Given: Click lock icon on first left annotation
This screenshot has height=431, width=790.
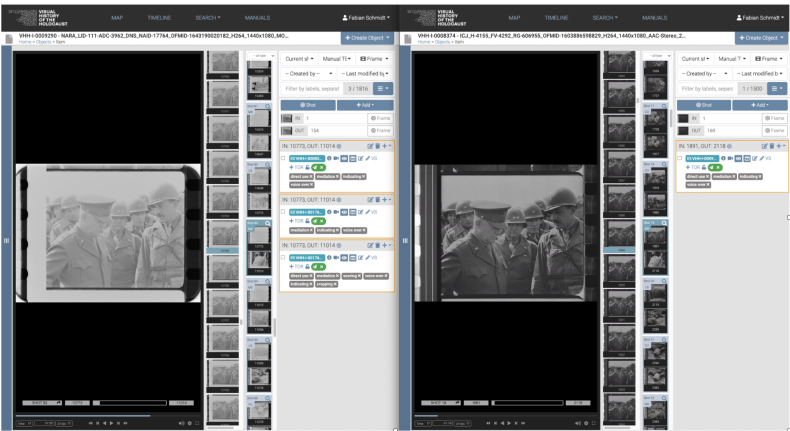Looking at the screenshot, I should point(307,167).
